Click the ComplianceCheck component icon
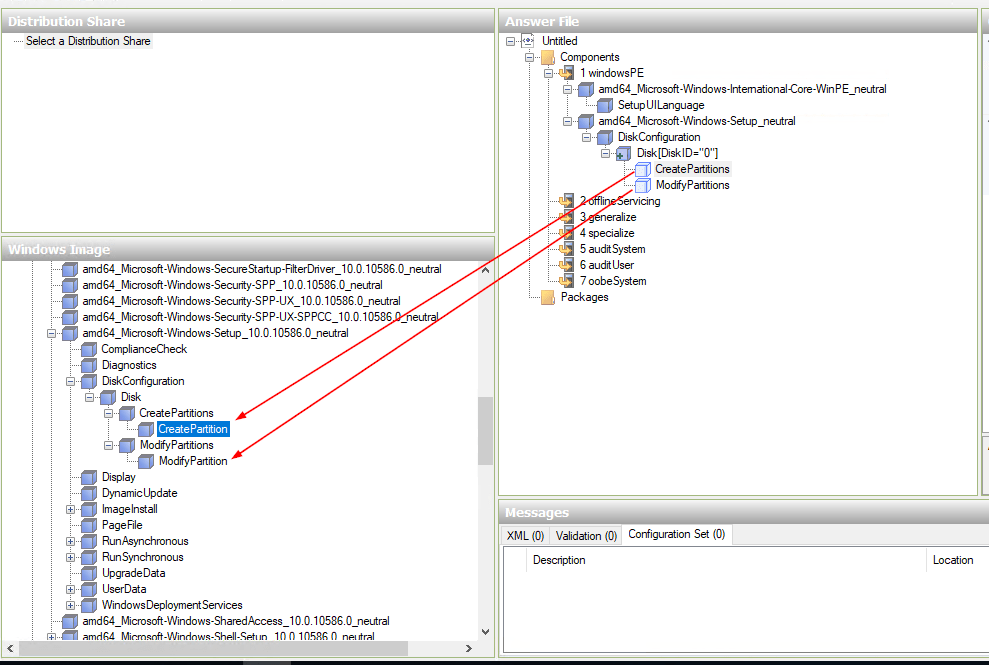 (x=89, y=349)
